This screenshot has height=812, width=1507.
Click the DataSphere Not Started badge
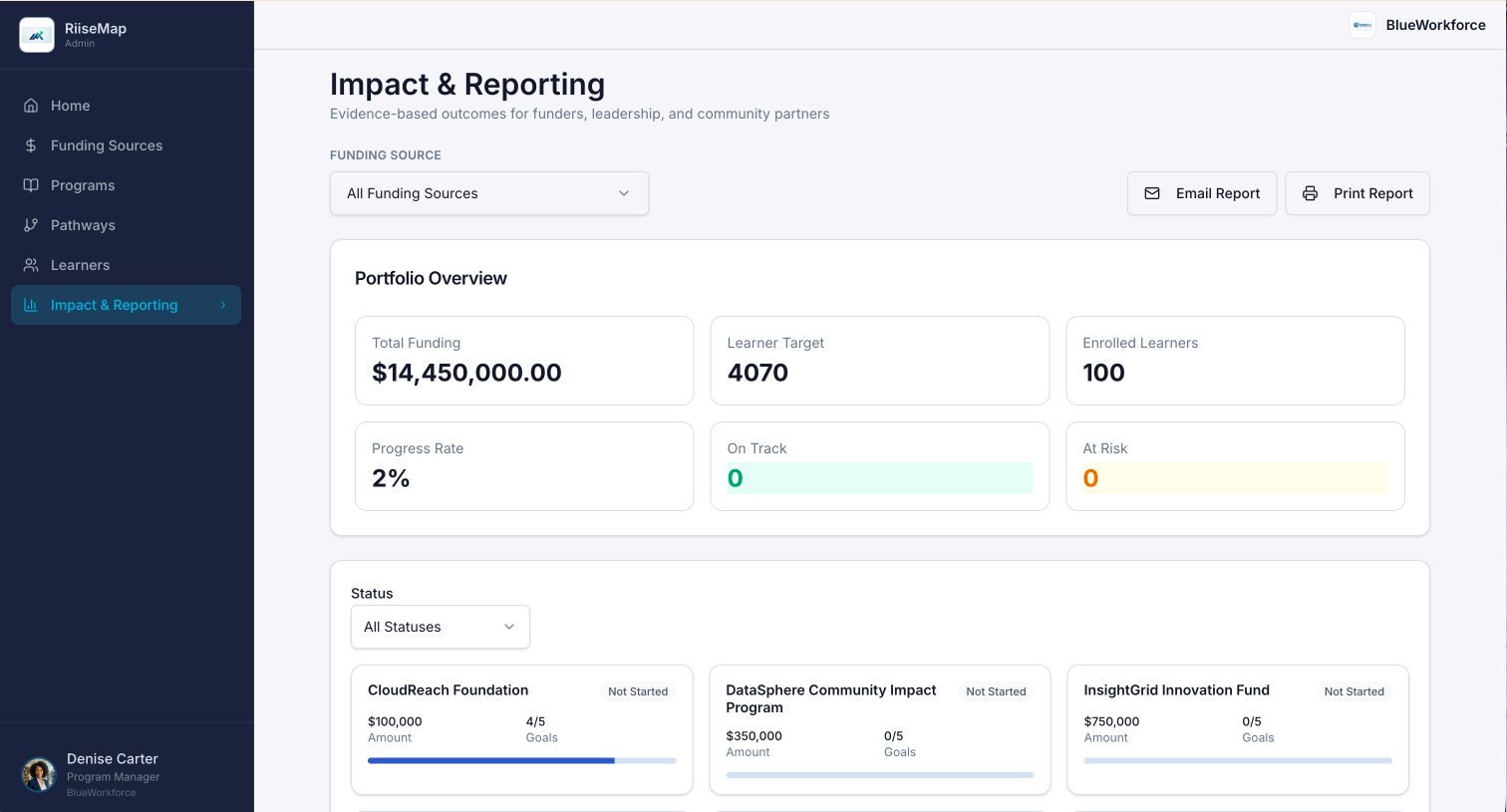(996, 691)
